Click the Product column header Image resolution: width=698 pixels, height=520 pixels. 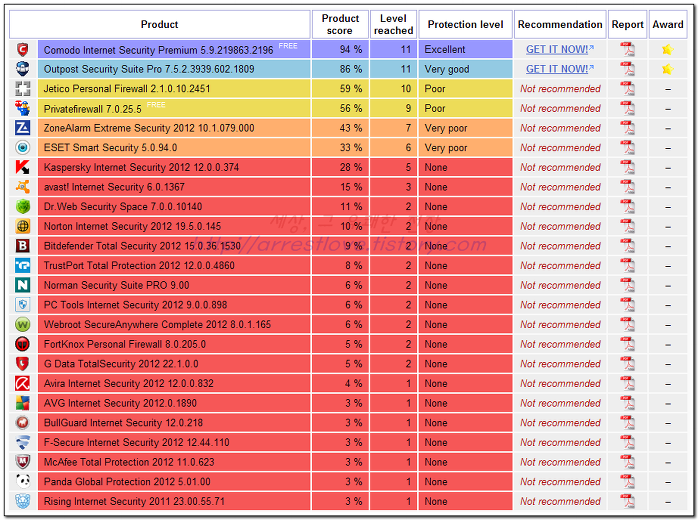pos(159,24)
